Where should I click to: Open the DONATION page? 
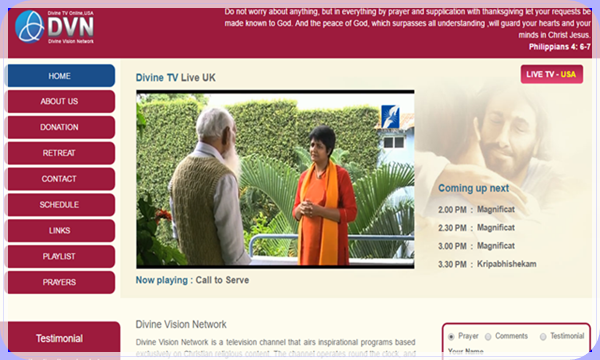(x=60, y=127)
